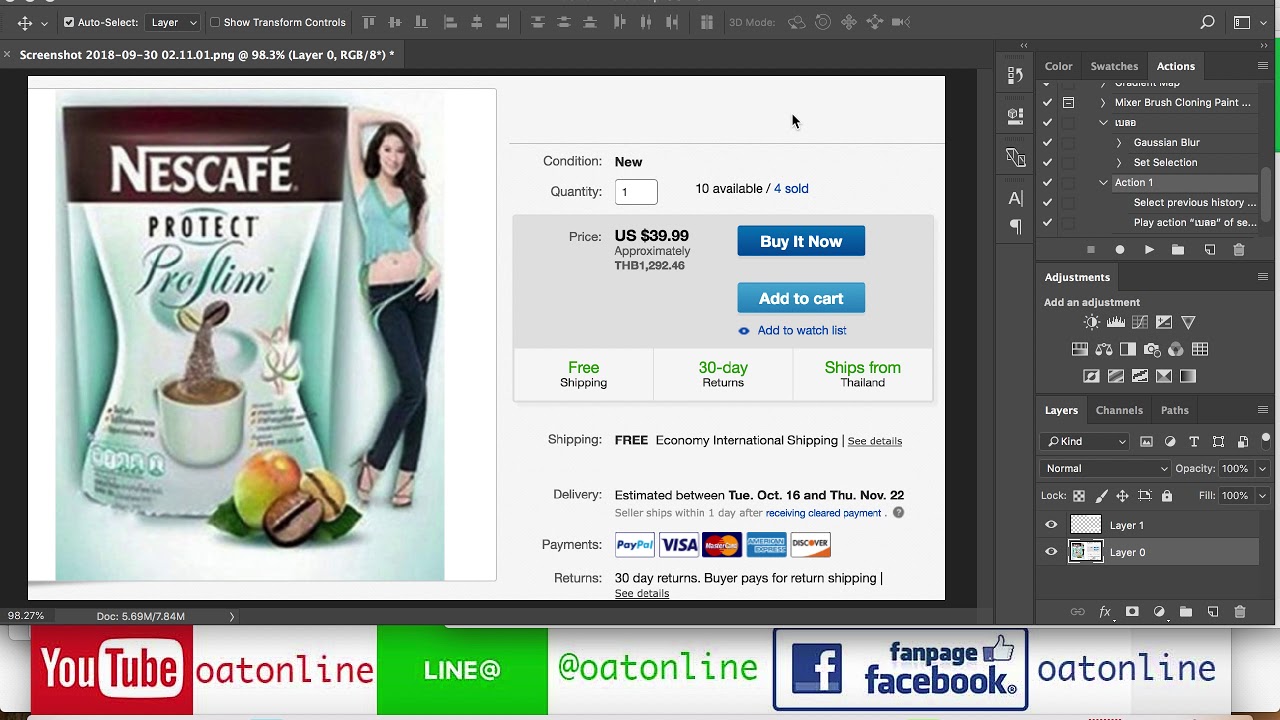Toggle the Auto-Select checkbox

(69, 22)
